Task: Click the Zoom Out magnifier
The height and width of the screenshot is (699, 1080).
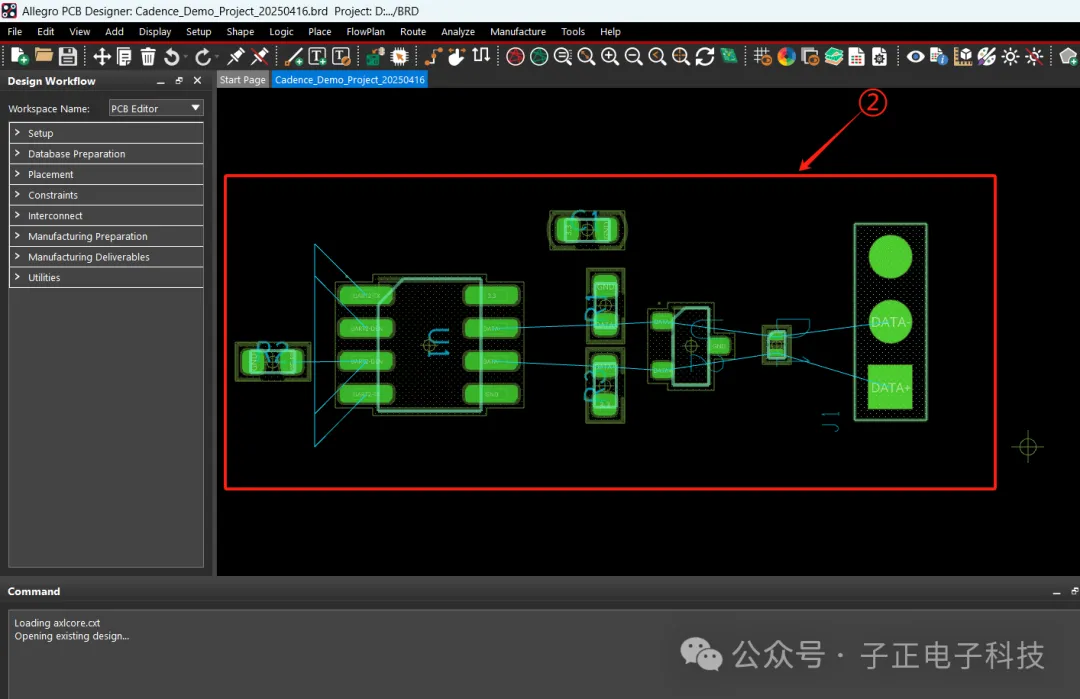Action: click(634, 56)
